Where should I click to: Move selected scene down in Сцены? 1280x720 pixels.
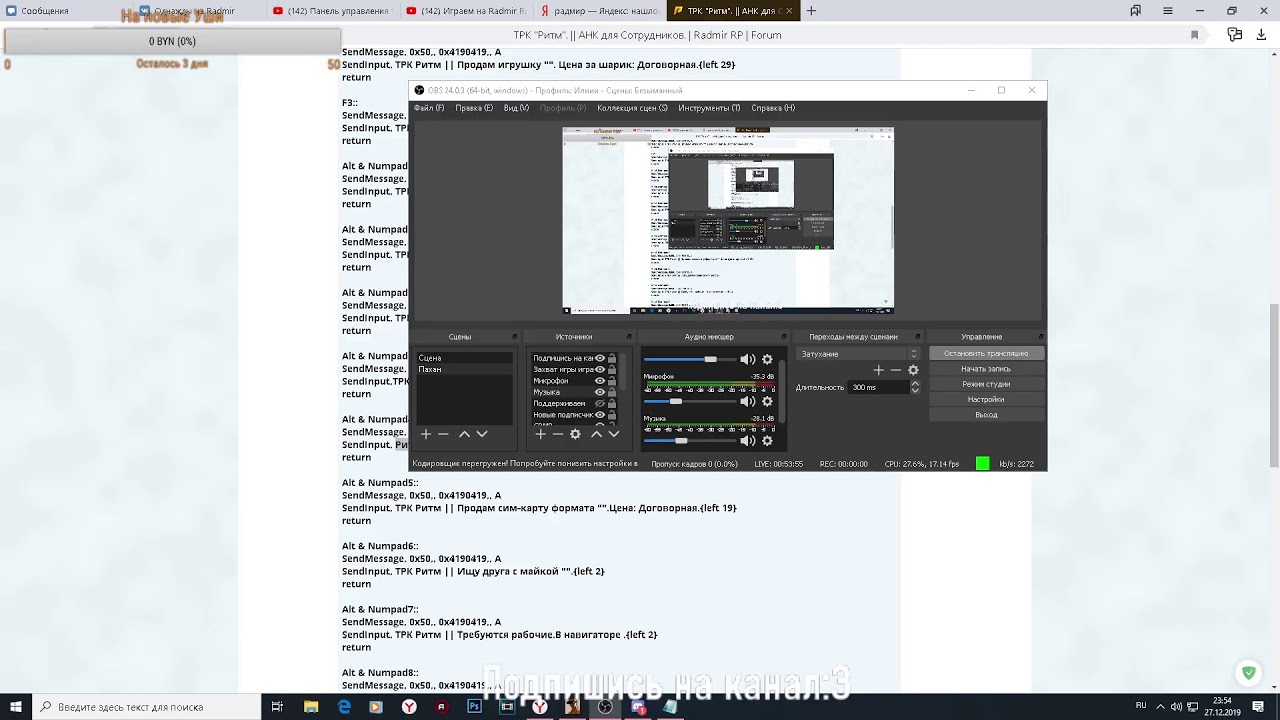(x=482, y=434)
